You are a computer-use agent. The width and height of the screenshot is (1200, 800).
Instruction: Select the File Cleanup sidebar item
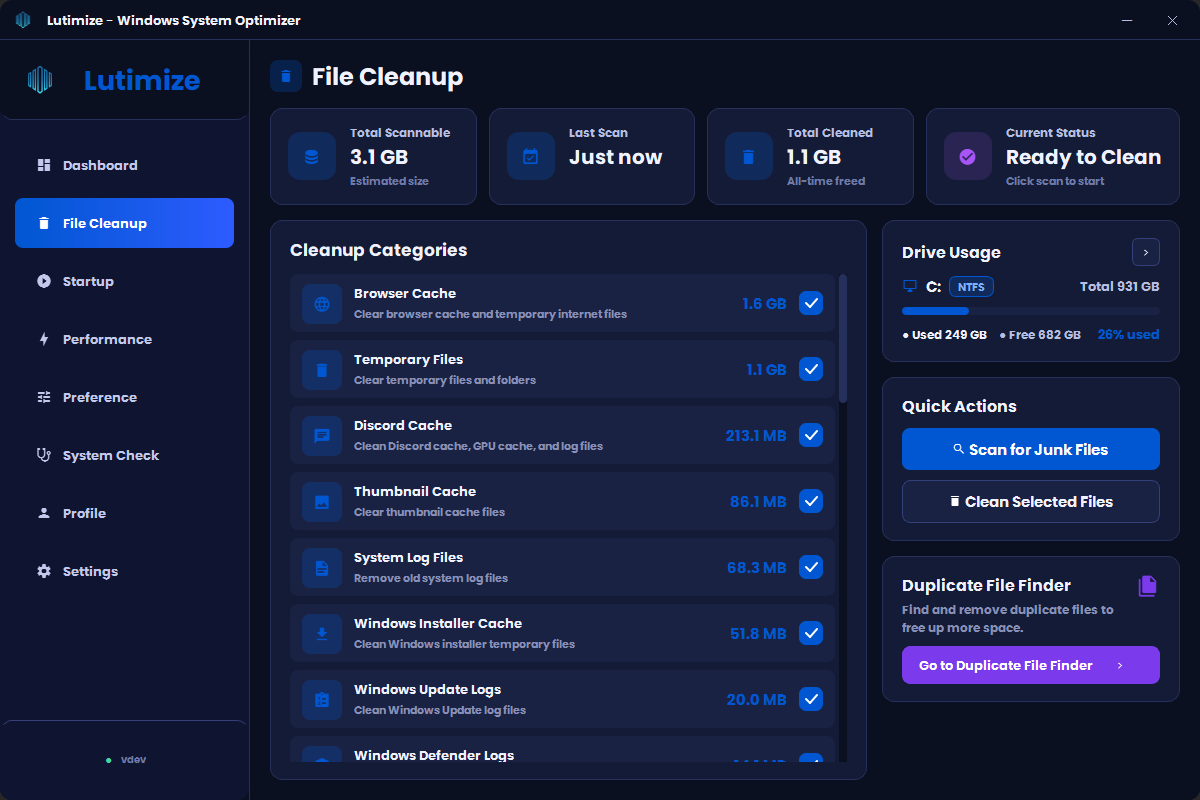pyautogui.click(x=124, y=223)
